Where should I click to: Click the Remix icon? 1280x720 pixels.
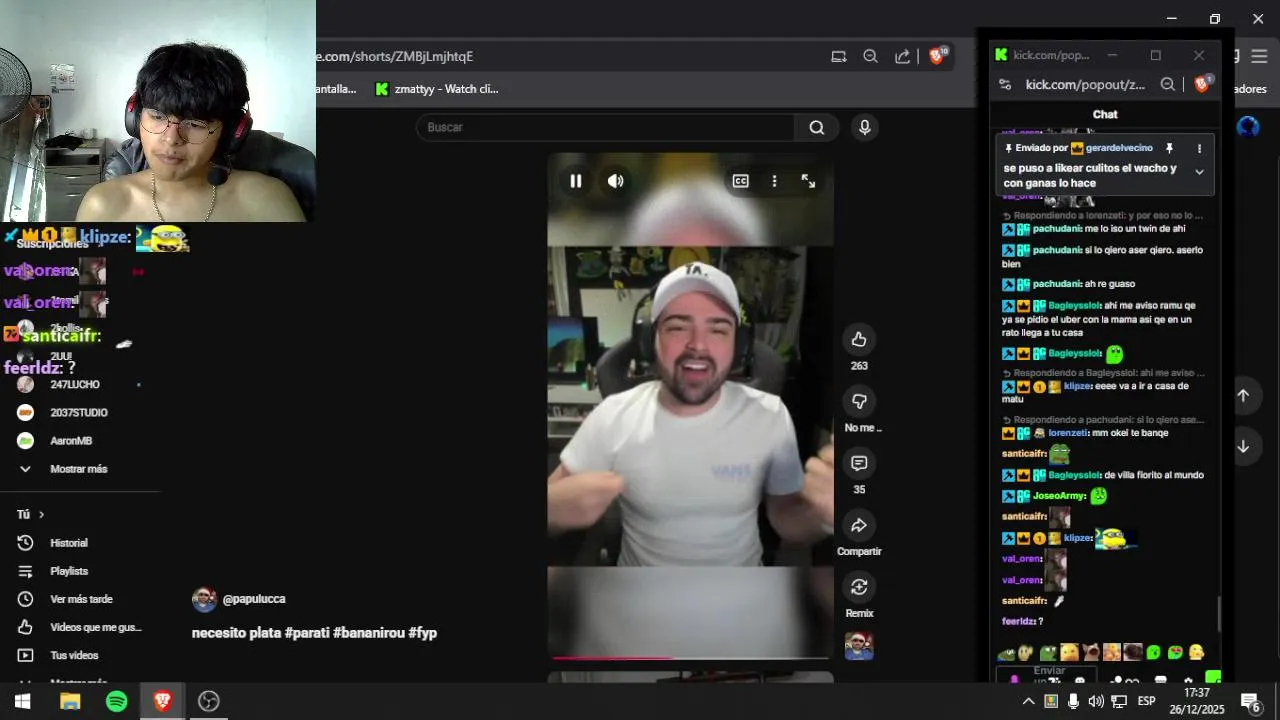[859, 587]
